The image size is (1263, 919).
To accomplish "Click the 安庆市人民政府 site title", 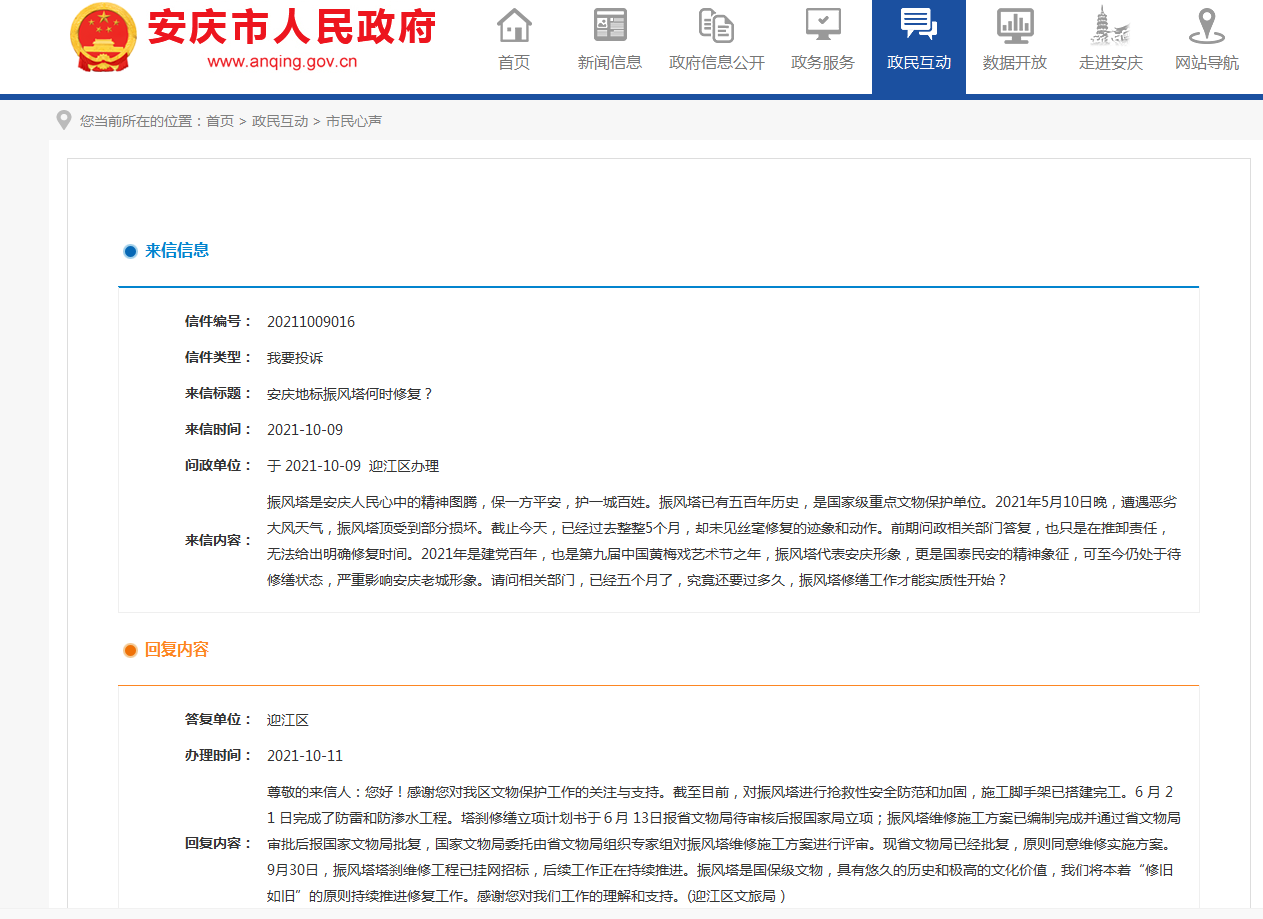I will click(x=292, y=27).
